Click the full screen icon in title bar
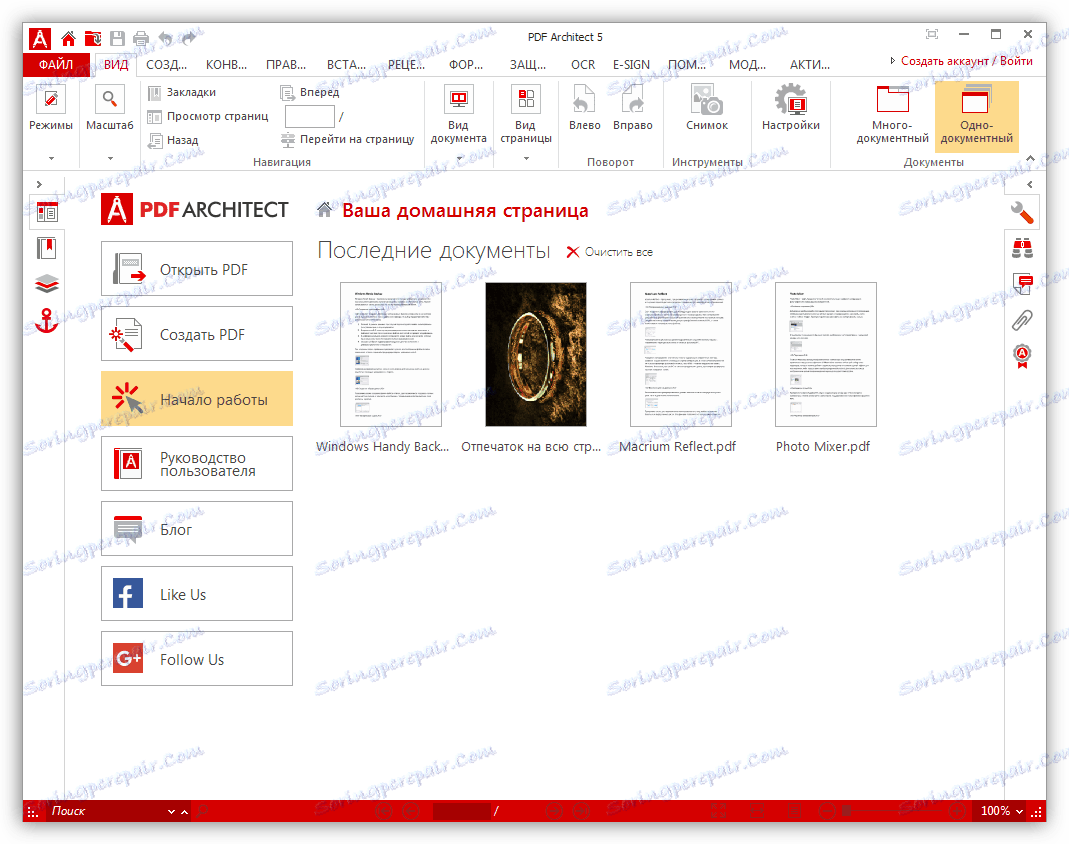This screenshot has height=844, width=1069. click(931, 34)
